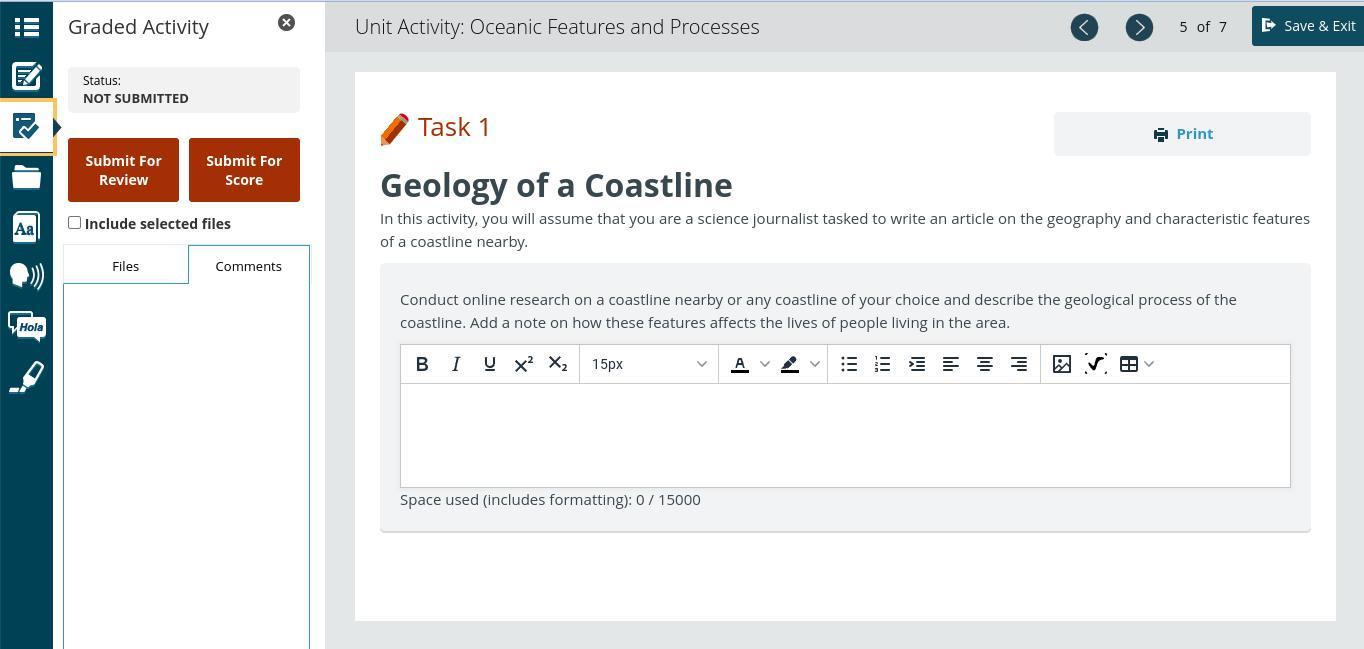The image size is (1364, 649).
Task: Apply Underline formatting
Action: [490, 364]
